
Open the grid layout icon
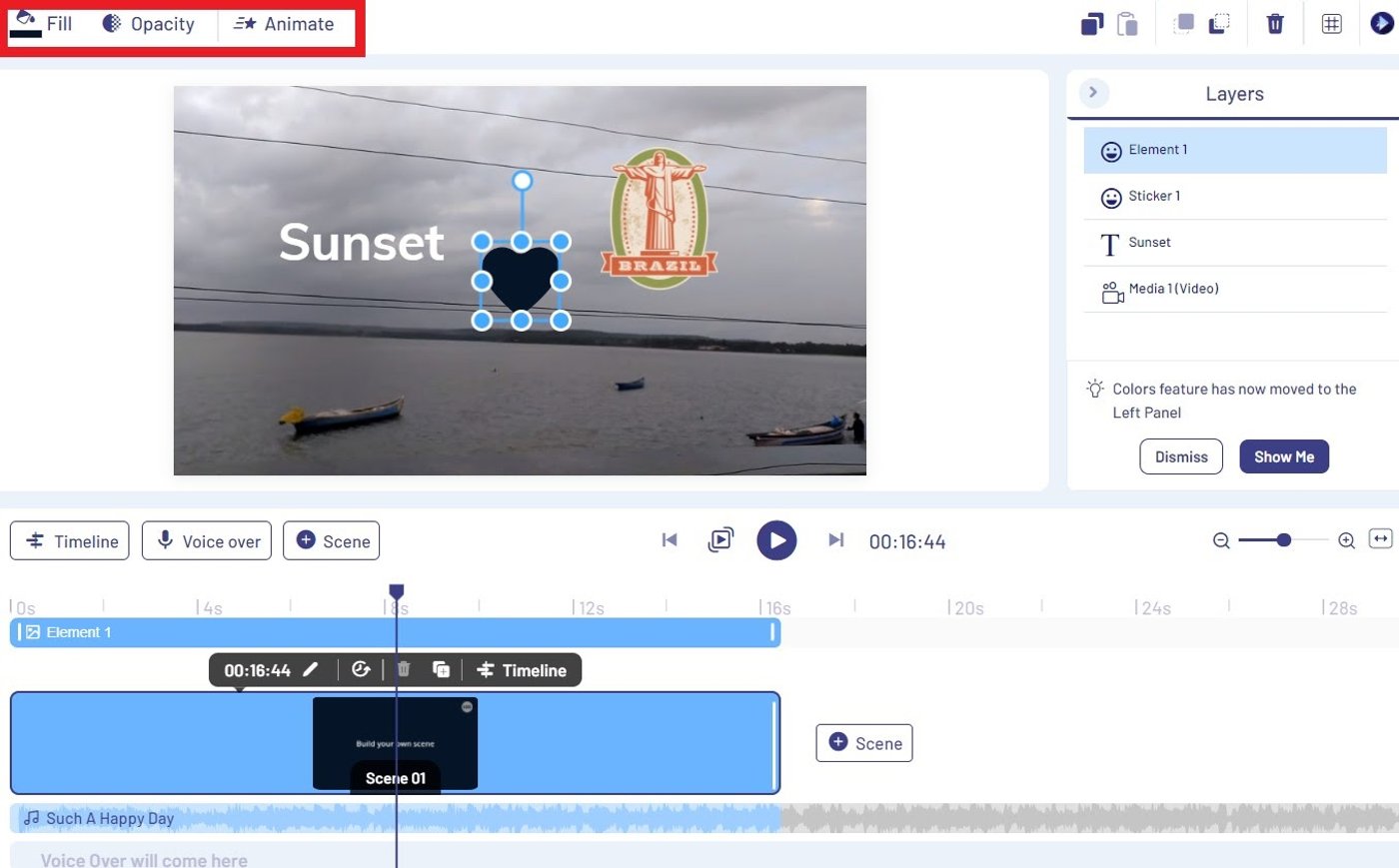point(1331,23)
